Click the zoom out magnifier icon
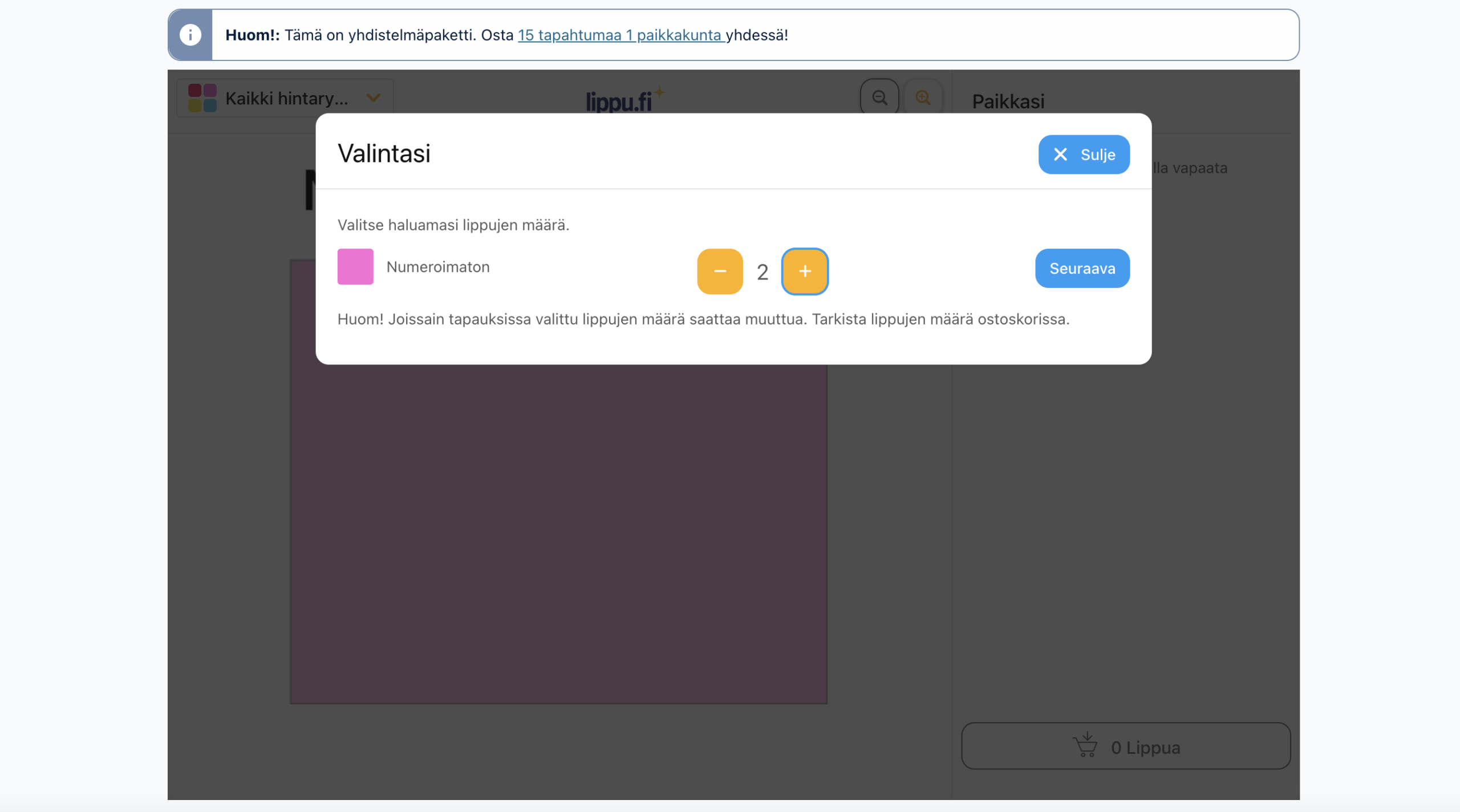Image resolution: width=1460 pixels, height=812 pixels. coord(879,98)
